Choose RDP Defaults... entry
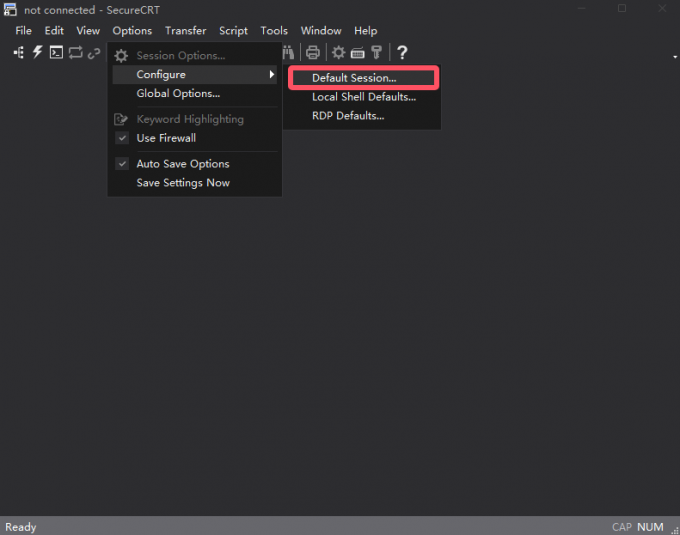The height and width of the screenshot is (535, 680). click(x=363, y=116)
